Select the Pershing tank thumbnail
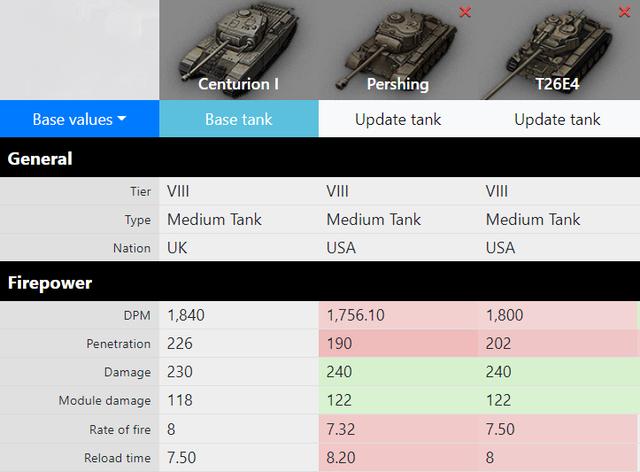Image resolution: width=640 pixels, height=472 pixels. tap(398, 50)
